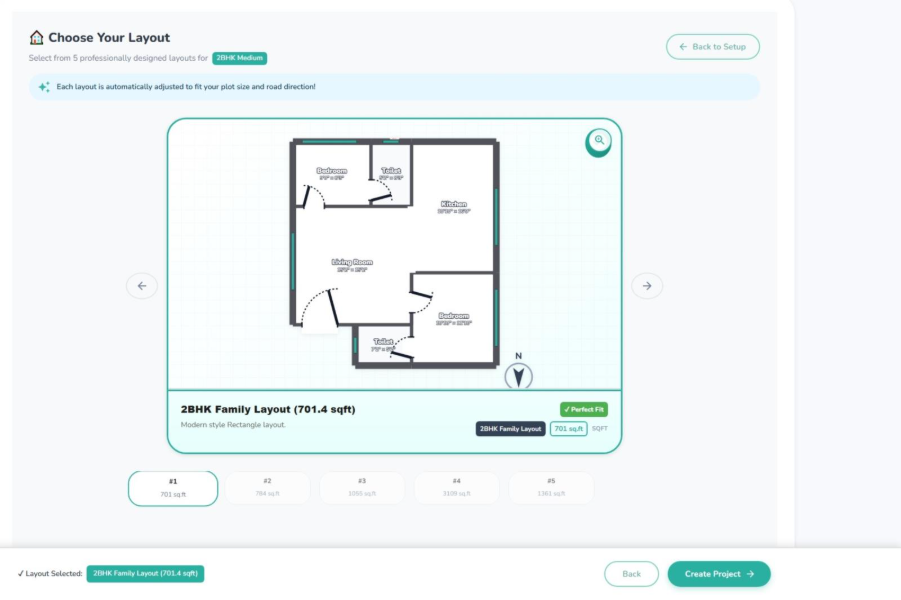Click the Living Room label in floor plan

tap(352, 265)
